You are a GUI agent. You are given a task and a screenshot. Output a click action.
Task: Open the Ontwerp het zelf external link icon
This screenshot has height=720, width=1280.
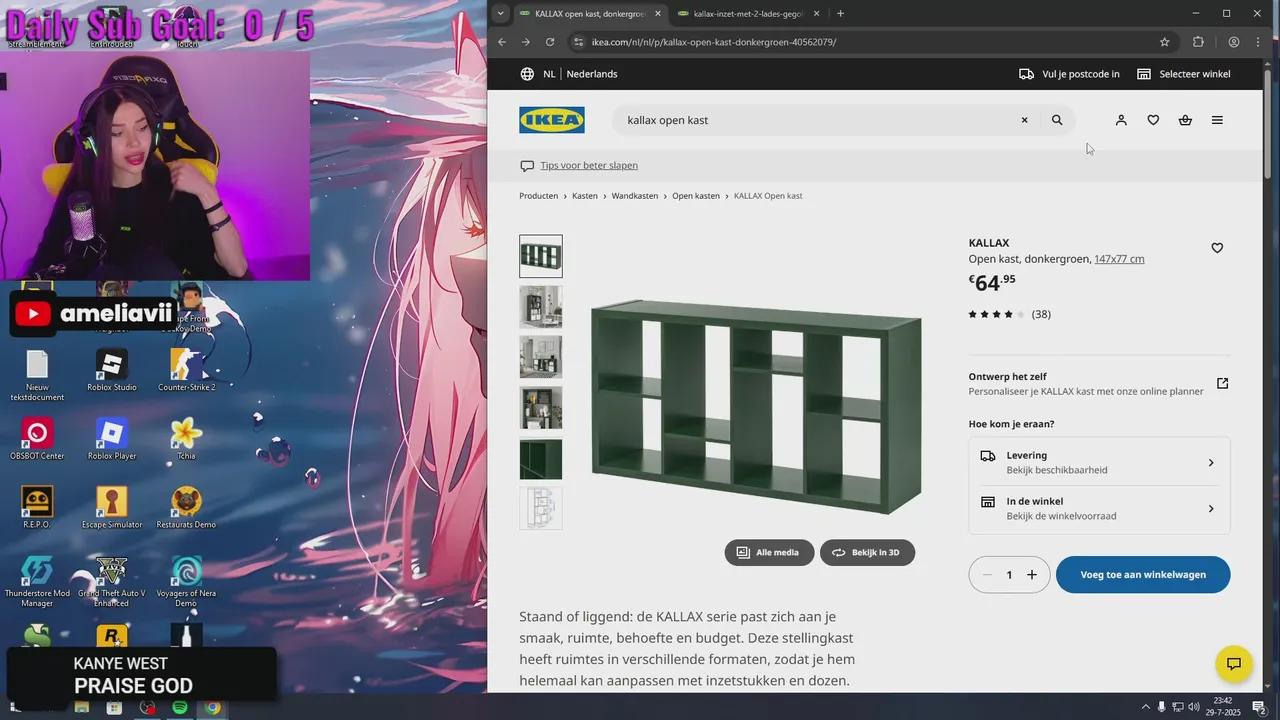pyautogui.click(x=1222, y=383)
